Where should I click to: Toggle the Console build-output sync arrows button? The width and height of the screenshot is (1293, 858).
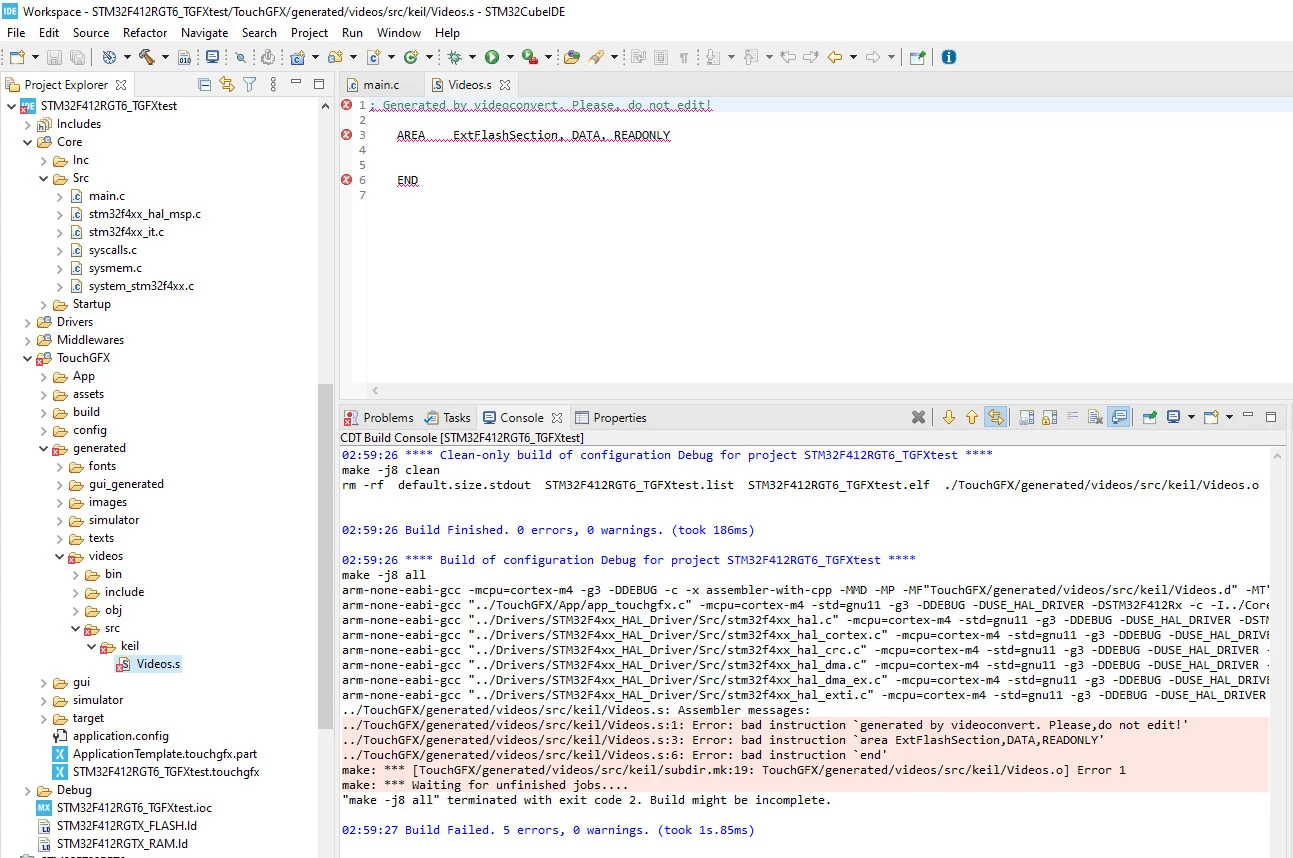coord(996,417)
